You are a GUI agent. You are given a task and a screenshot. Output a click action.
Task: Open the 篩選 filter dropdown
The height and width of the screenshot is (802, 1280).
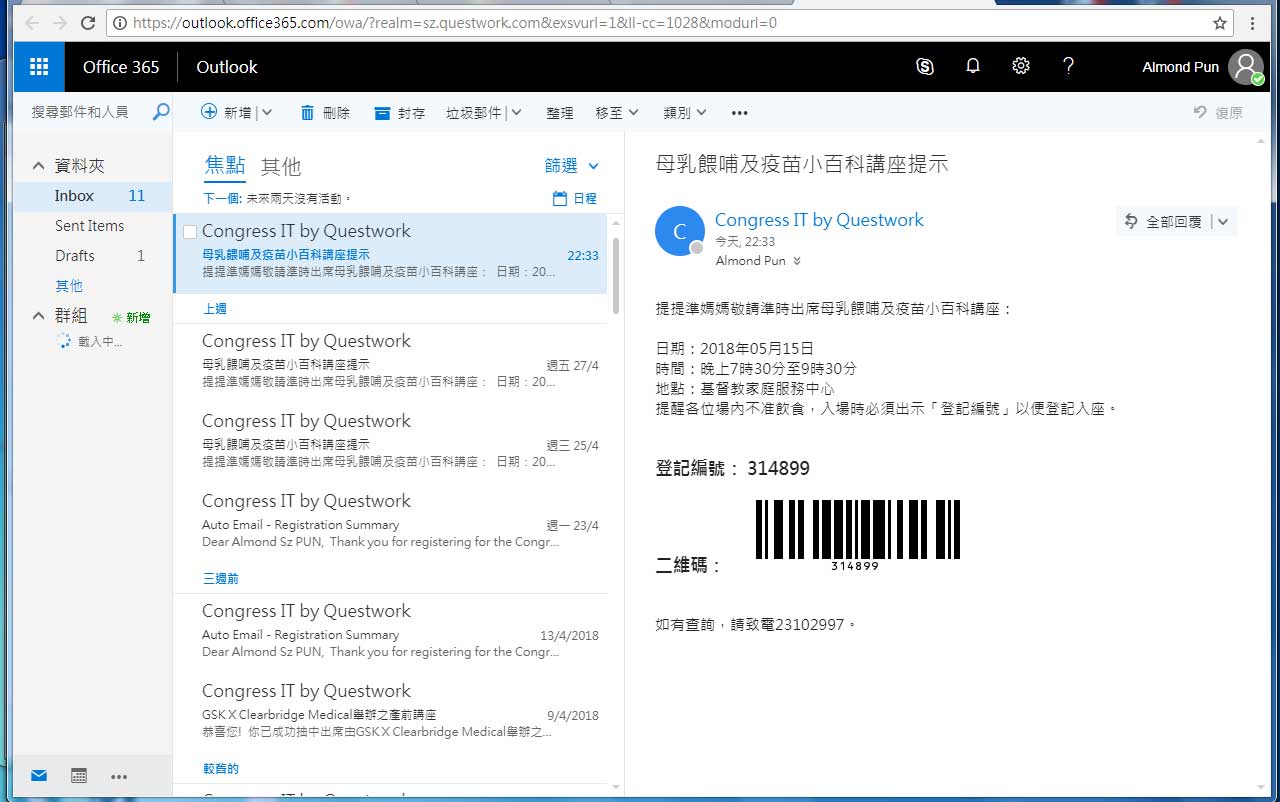pyautogui.click(x=572, y=165)
